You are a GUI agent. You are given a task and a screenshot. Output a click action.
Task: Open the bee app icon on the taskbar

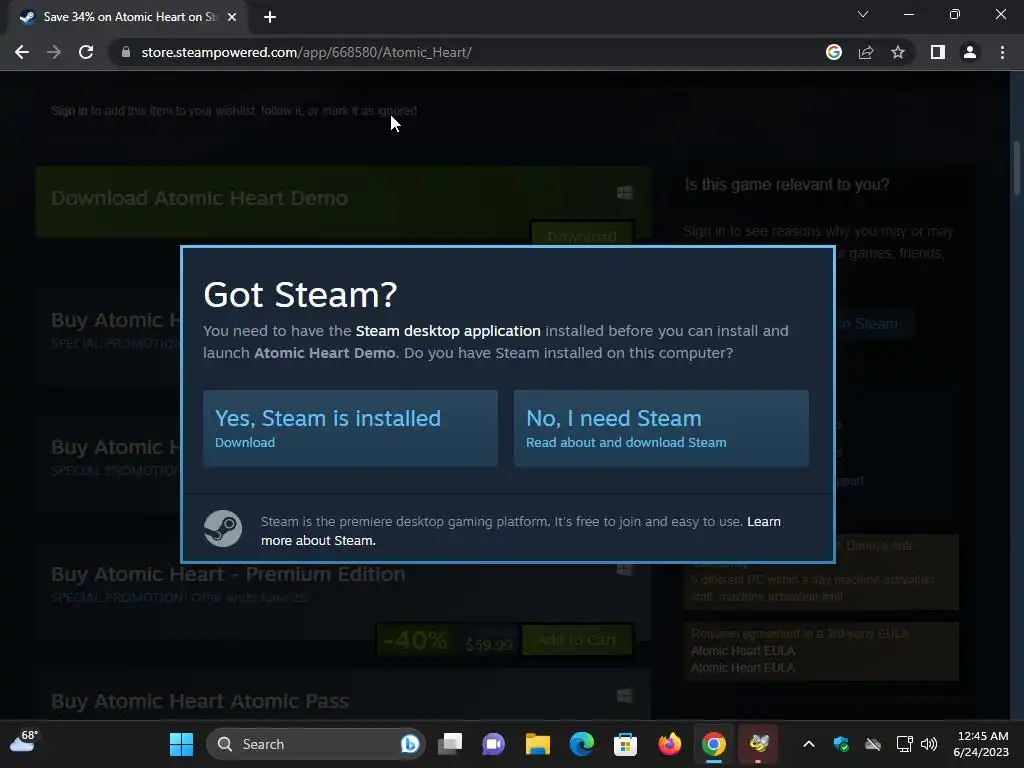point(758,744)
